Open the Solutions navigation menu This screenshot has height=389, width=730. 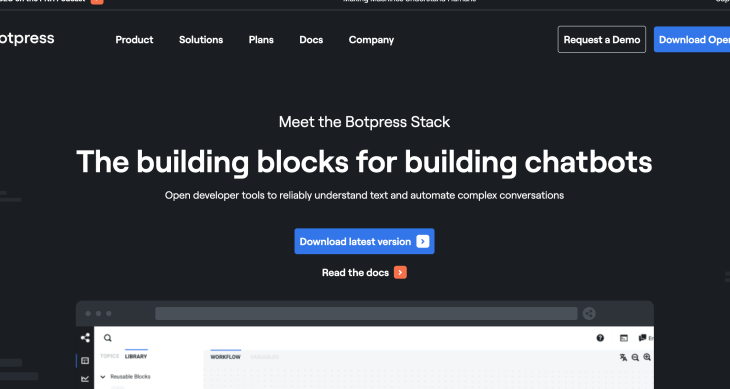[x=201, y=40]
